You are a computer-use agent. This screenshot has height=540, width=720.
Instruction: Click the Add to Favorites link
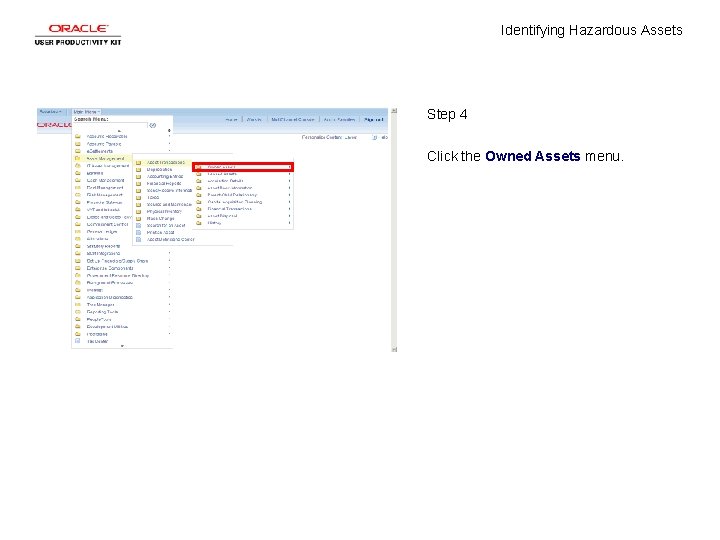[x=339, y=120]
